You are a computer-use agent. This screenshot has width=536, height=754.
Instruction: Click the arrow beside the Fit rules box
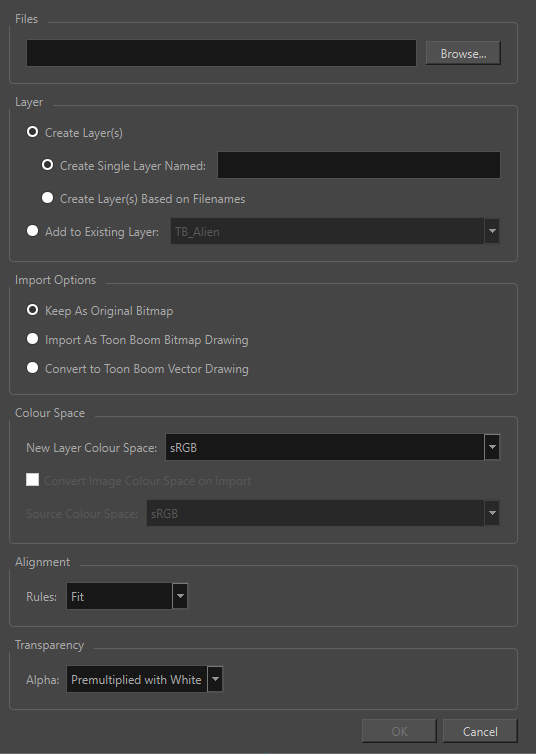click(x=180, y=596)
